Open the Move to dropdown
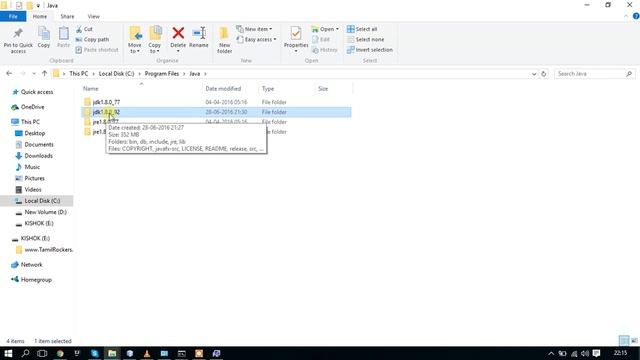This screenshot has height=360, width=640. point(135,40)
